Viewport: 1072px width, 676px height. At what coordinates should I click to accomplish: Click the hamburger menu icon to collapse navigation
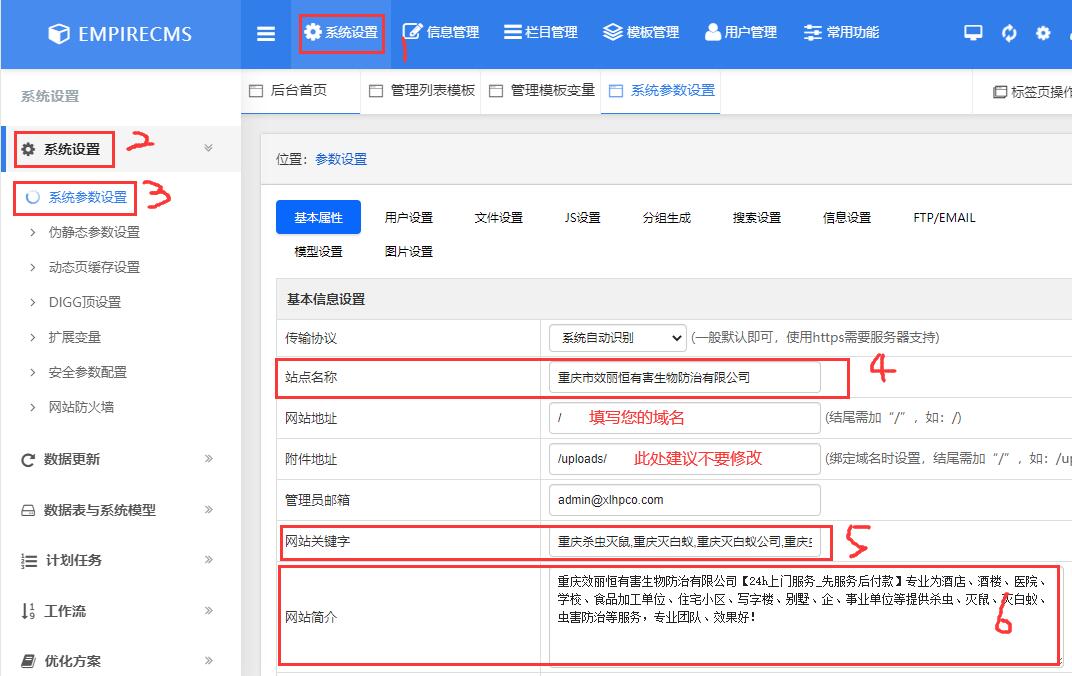(x=266, y=31)
